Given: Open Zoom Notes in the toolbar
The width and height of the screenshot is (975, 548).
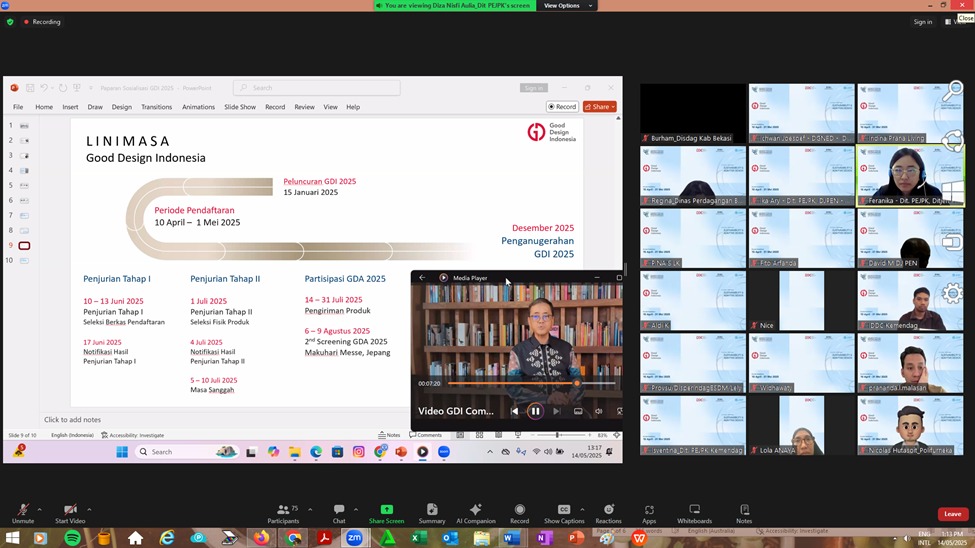Looking at the screenshot, I should (x=744, y=514).
